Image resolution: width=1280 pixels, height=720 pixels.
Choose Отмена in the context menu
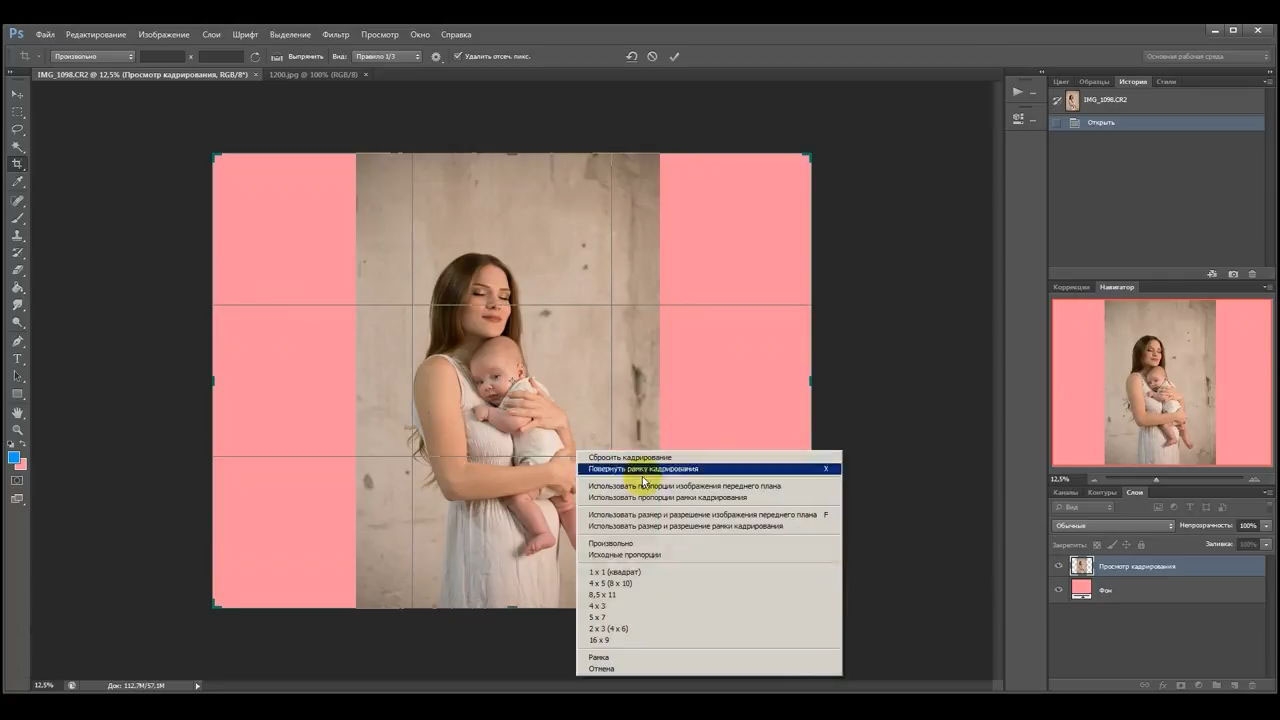pos(709,669)
